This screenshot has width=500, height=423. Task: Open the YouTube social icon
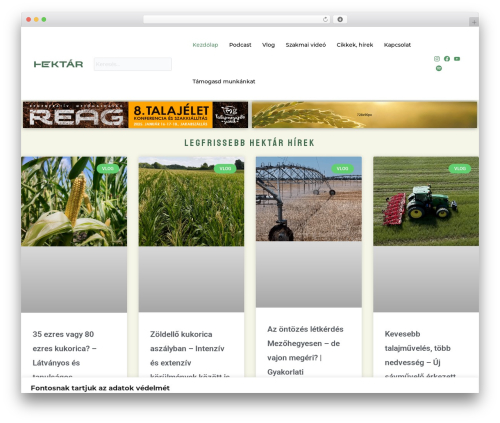(x=457, y=59)
